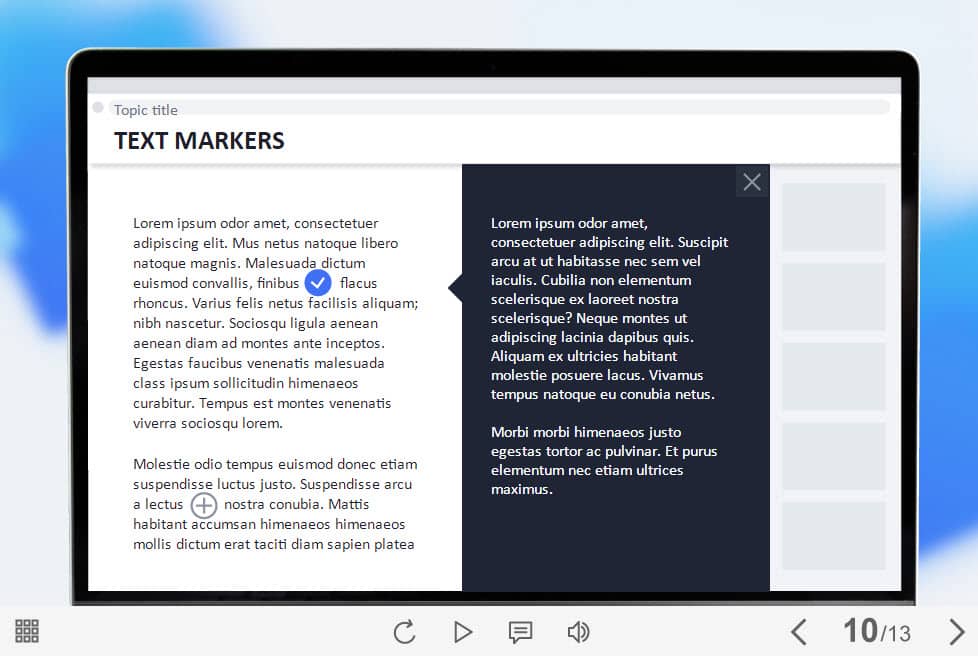Open the transcript speech bubble icon
The height and width of the screenshot is (656, 978).
tap(520, 632)
